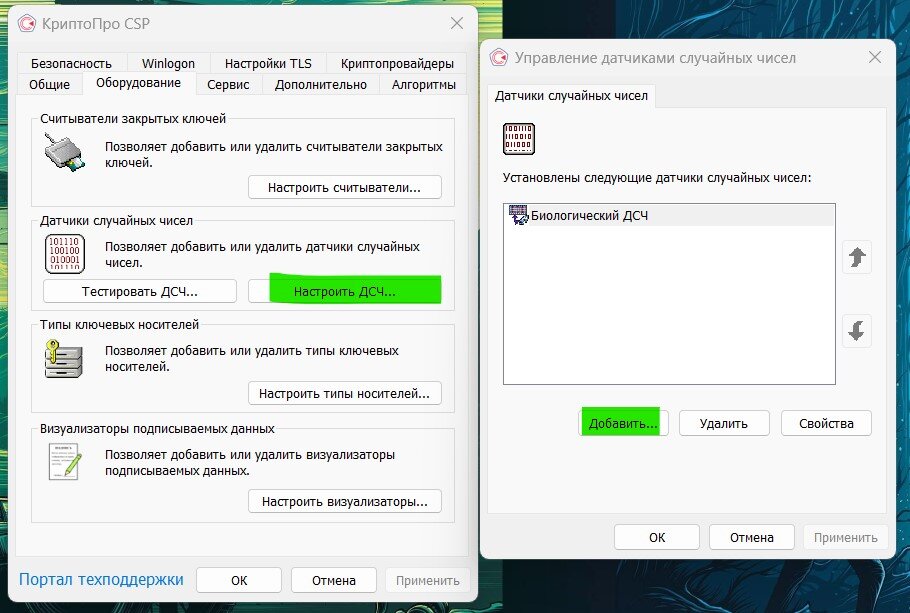Click the random number sensor binary icon
This screenshot has height=613, width=910.
click(x=65, y=254)
